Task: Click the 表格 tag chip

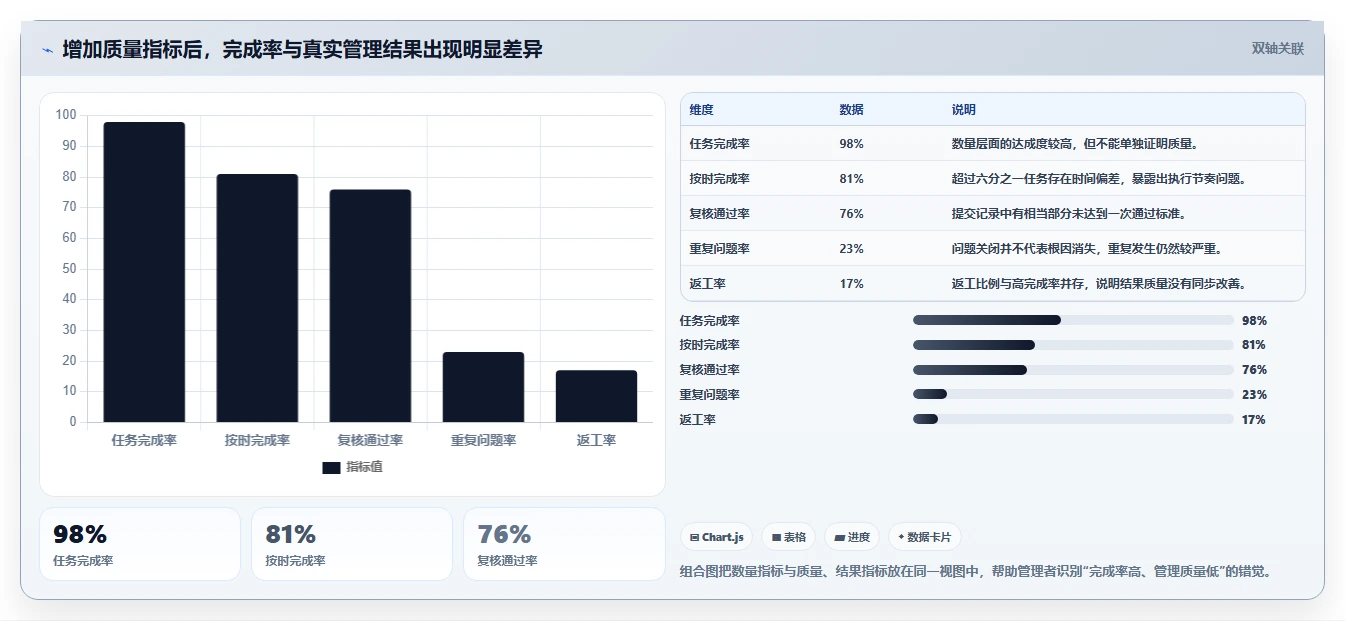Action: tap(789, 537)
